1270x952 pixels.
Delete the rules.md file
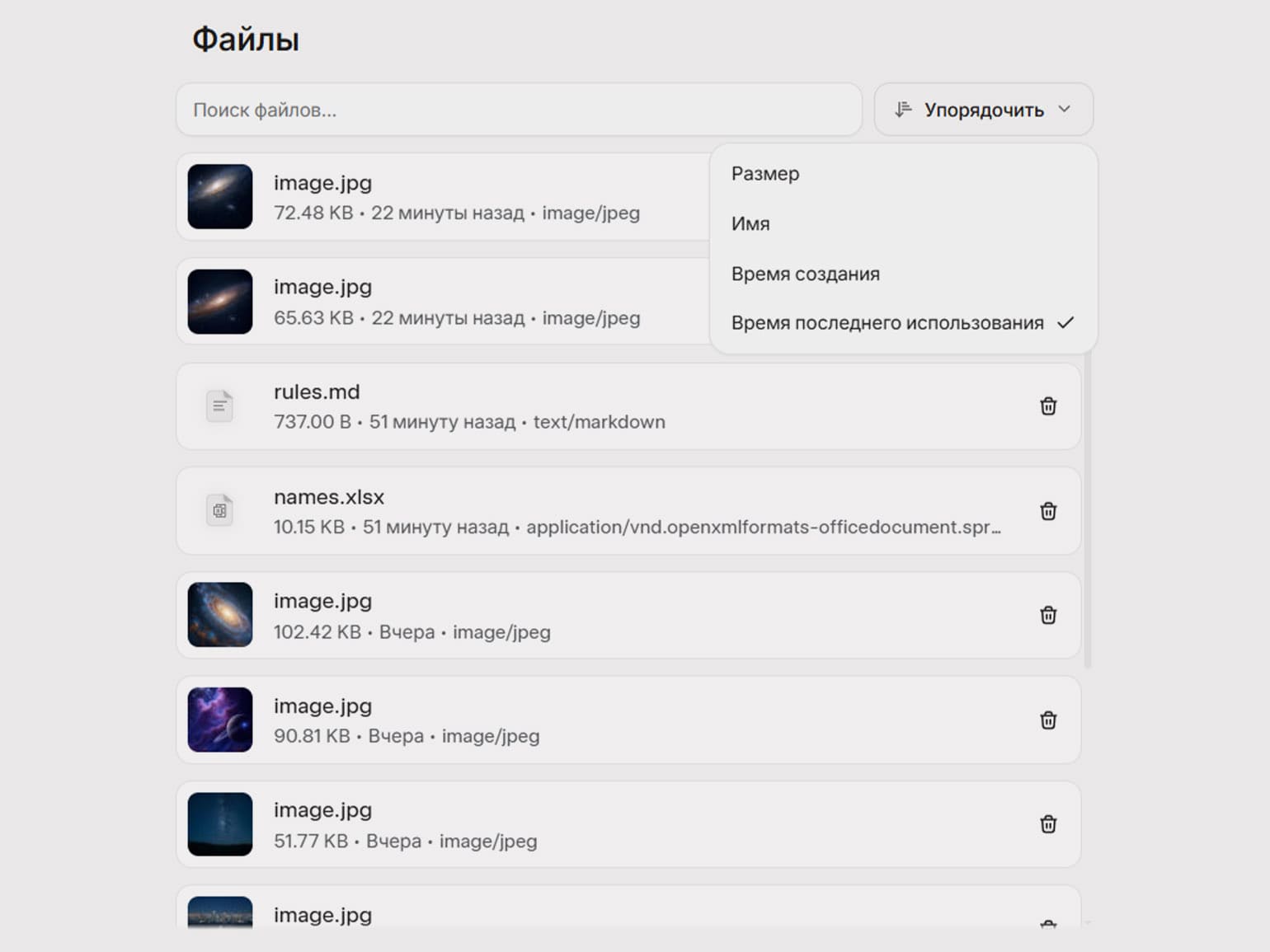1048,406
